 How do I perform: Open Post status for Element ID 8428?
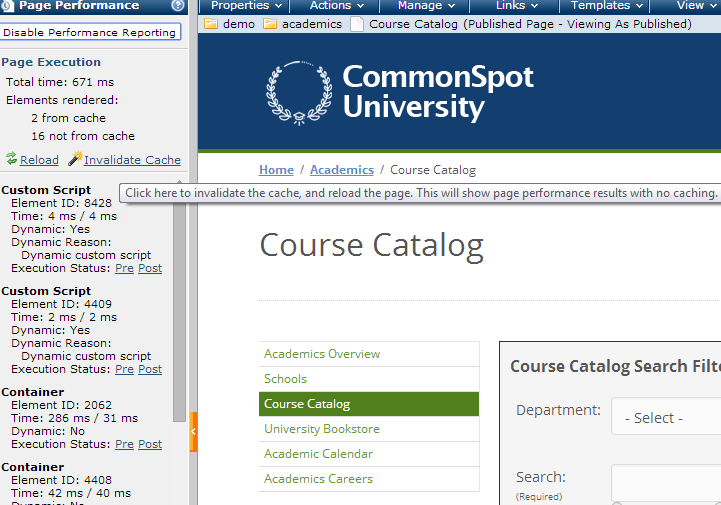[150, 268]
